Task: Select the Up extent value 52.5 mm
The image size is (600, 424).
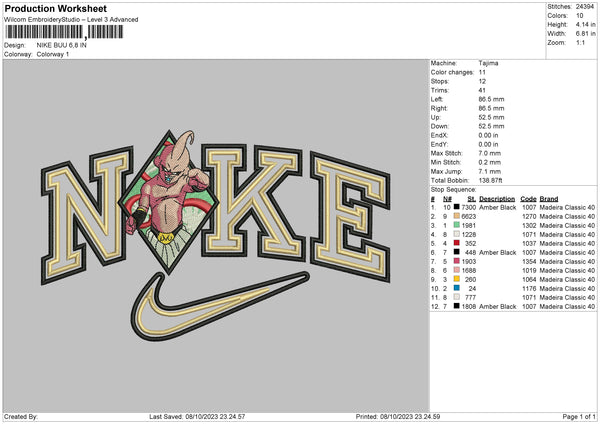Action: point(491,117)
